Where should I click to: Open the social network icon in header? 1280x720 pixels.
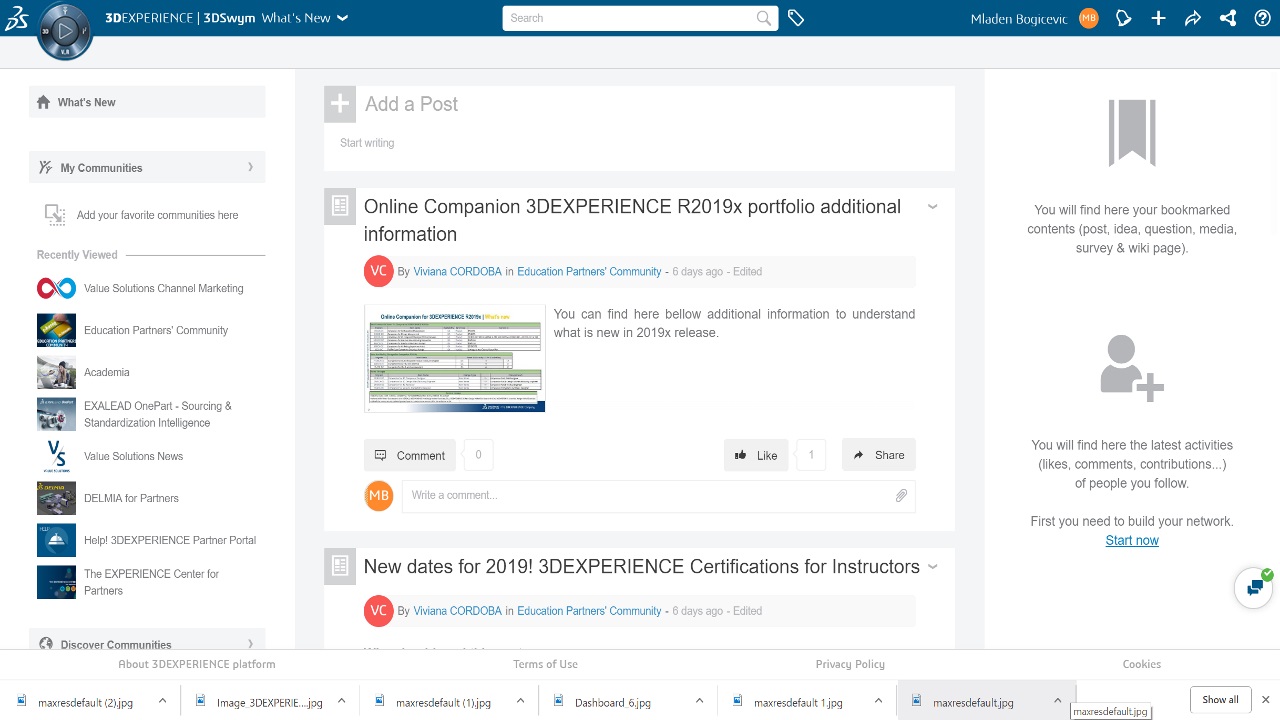click(x=1228, y=18)
